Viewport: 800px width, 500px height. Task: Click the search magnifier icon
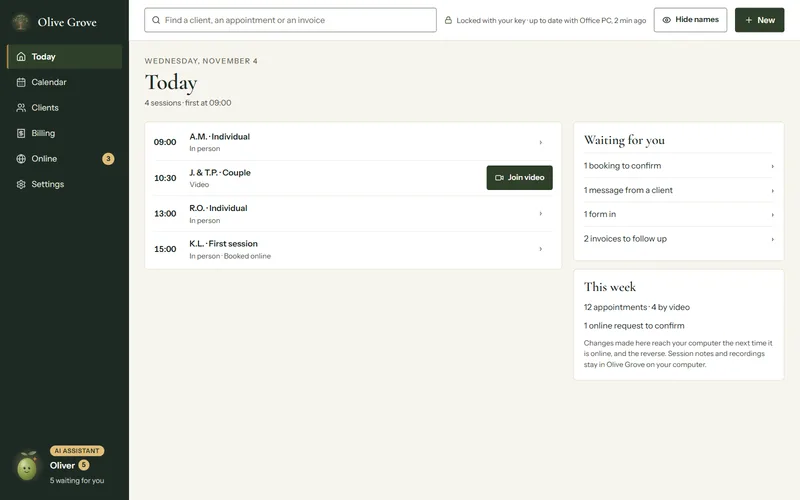coord(156,20)
